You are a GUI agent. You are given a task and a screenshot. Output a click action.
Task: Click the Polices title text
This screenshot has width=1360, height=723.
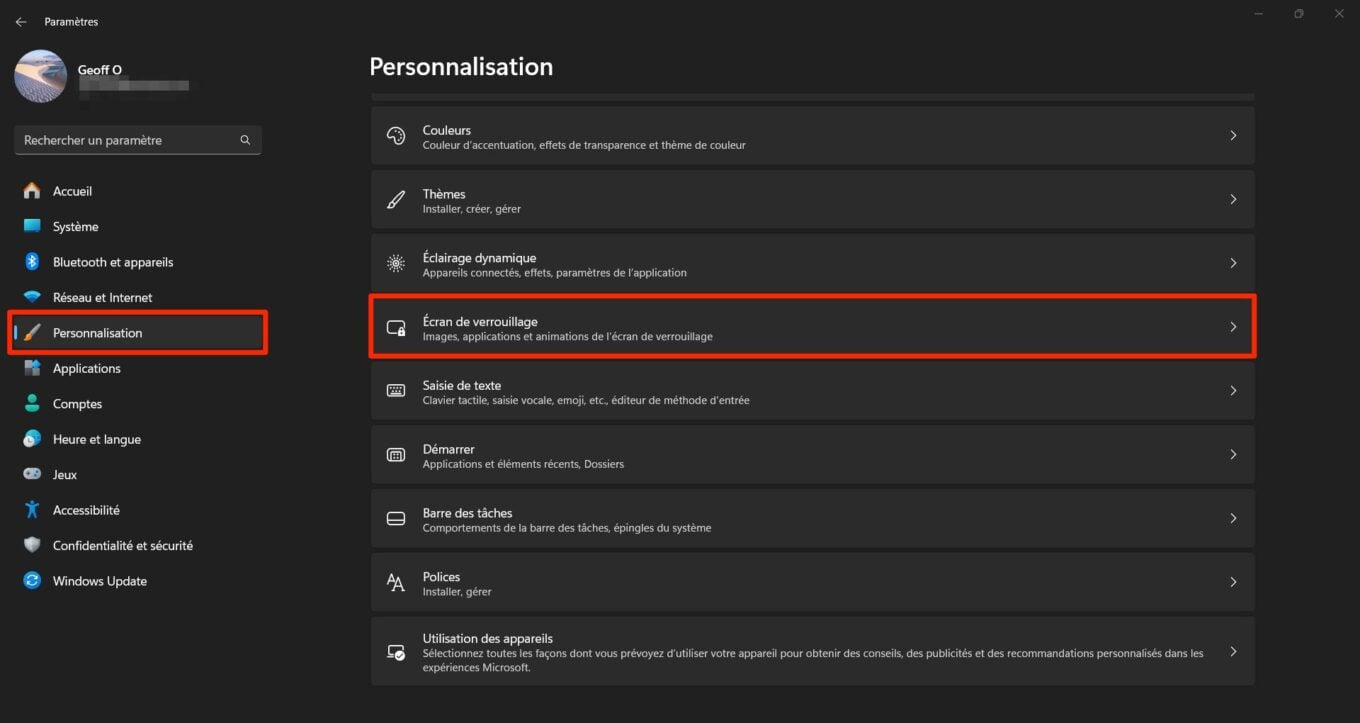pos(441,577)
